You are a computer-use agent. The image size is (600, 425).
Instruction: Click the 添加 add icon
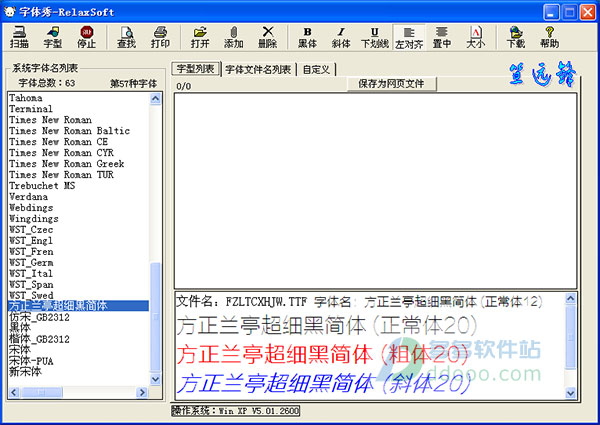pos(233,37)
